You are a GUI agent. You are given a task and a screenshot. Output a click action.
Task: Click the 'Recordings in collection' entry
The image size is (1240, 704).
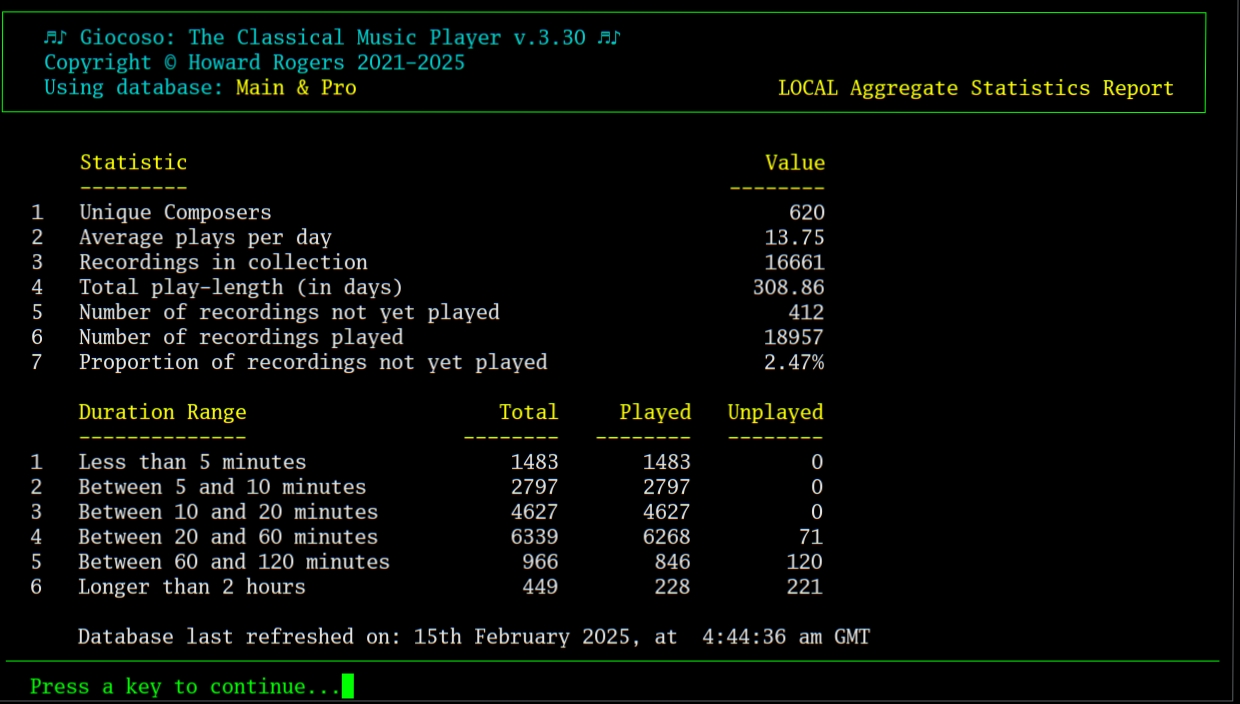200,262
